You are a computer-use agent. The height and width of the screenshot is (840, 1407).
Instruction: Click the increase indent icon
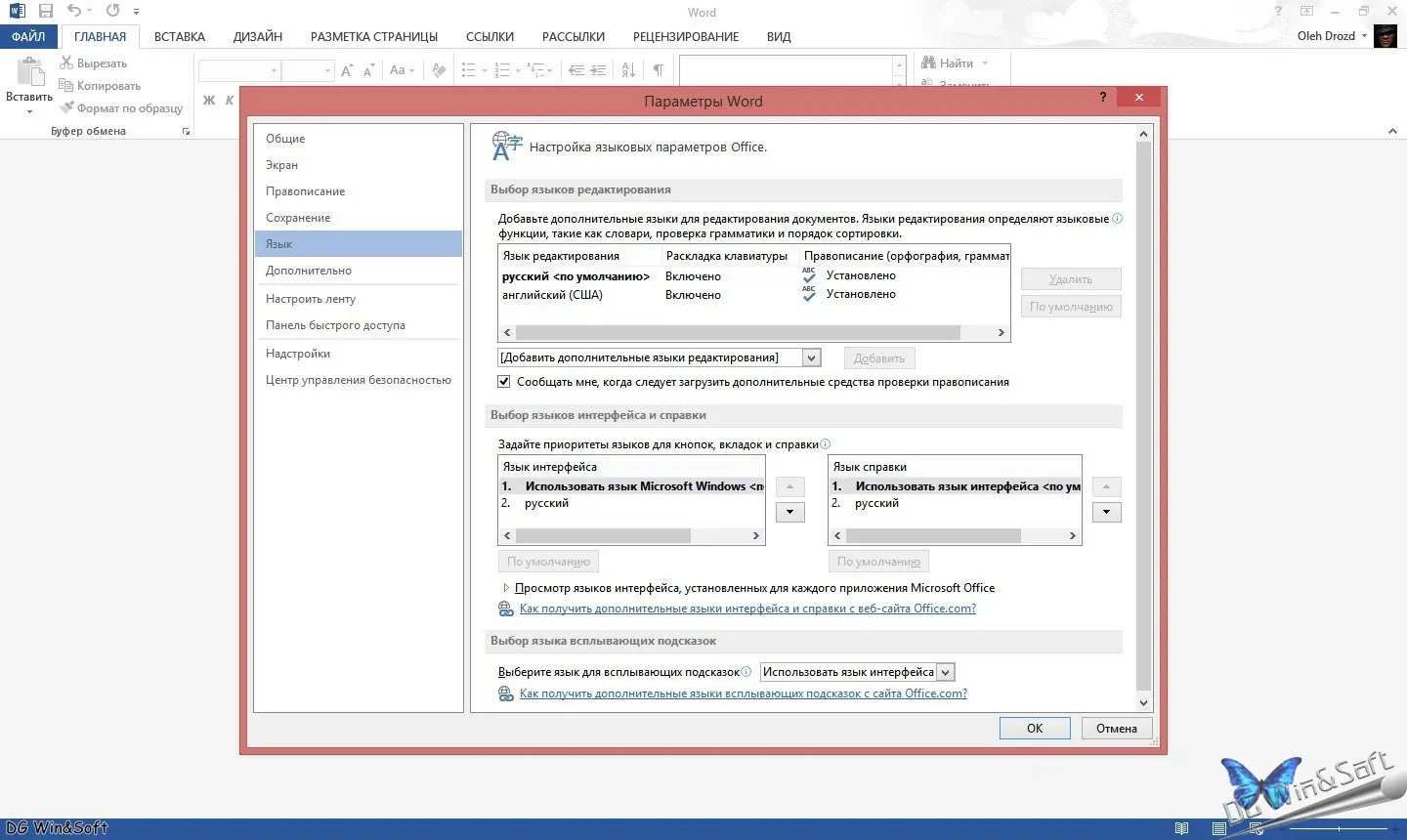point(598,70)
